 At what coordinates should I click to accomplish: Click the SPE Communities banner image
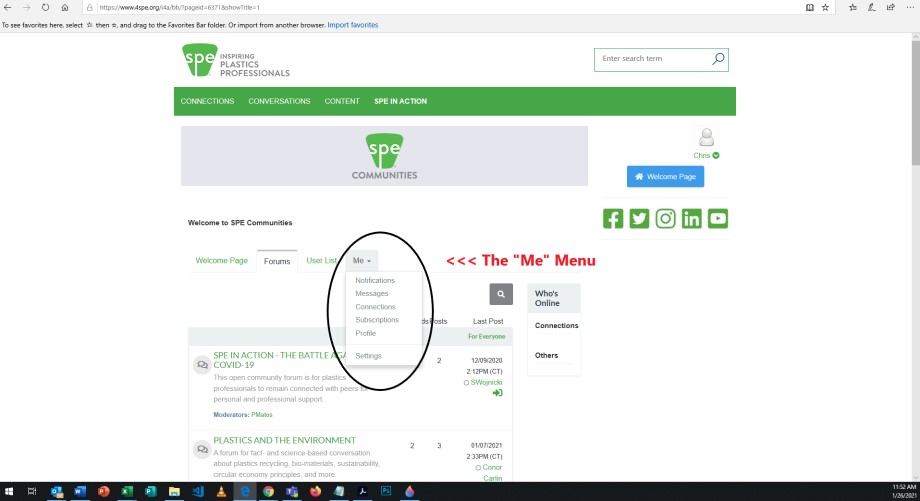(384, 156)
